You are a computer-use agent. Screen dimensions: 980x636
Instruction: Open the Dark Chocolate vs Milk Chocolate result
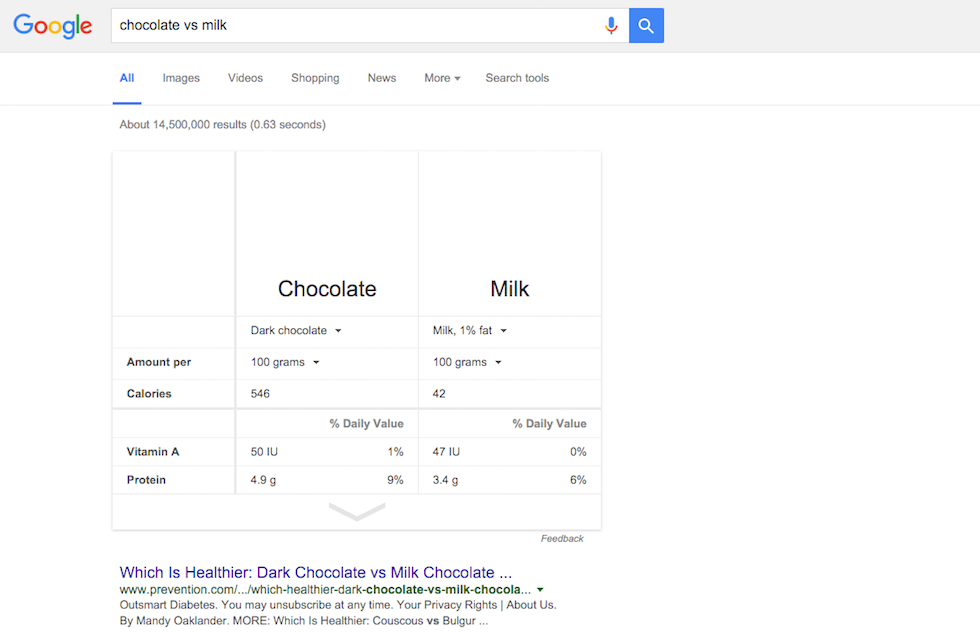pos(315,573)
